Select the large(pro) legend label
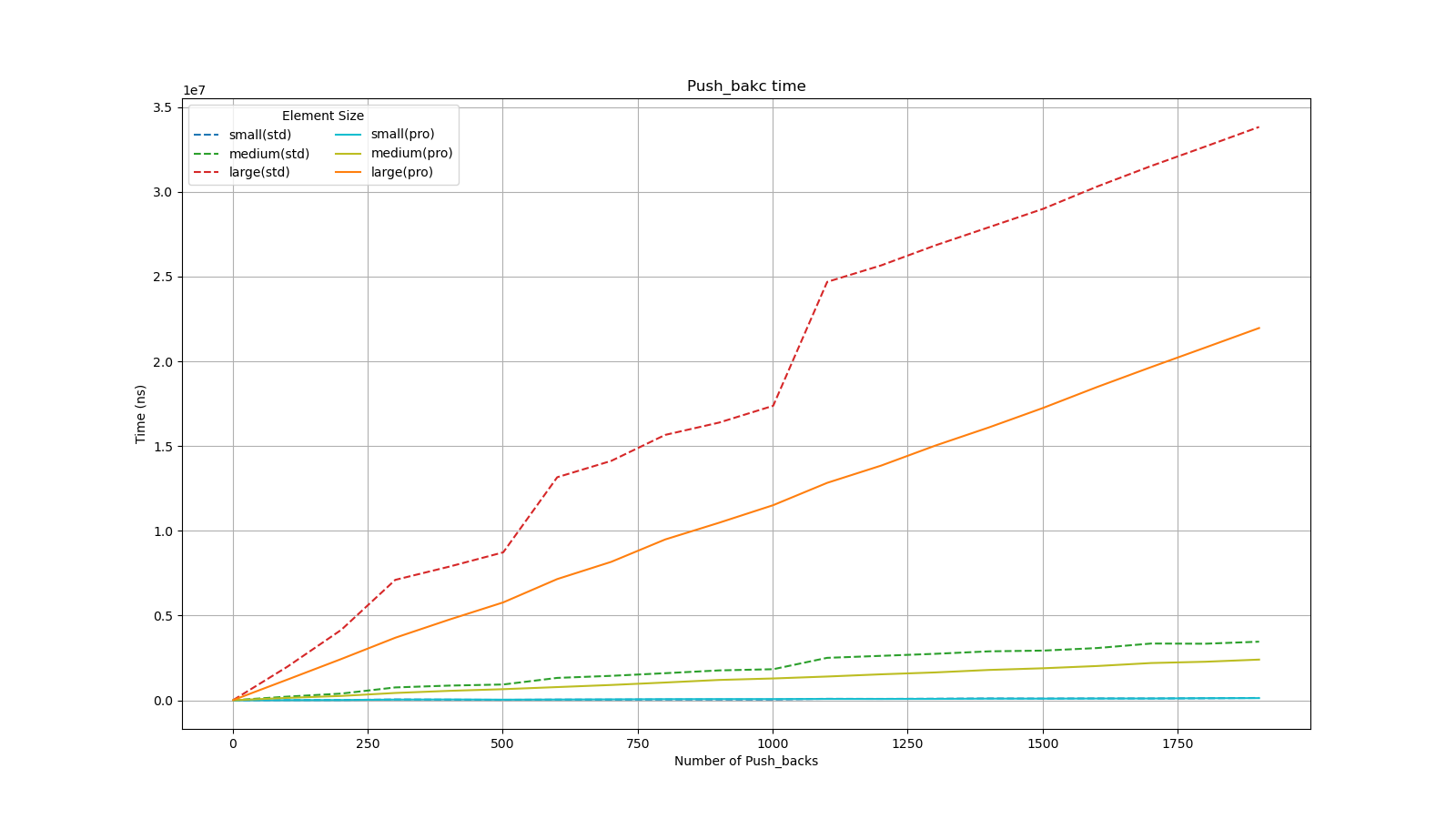 point(401,172)
